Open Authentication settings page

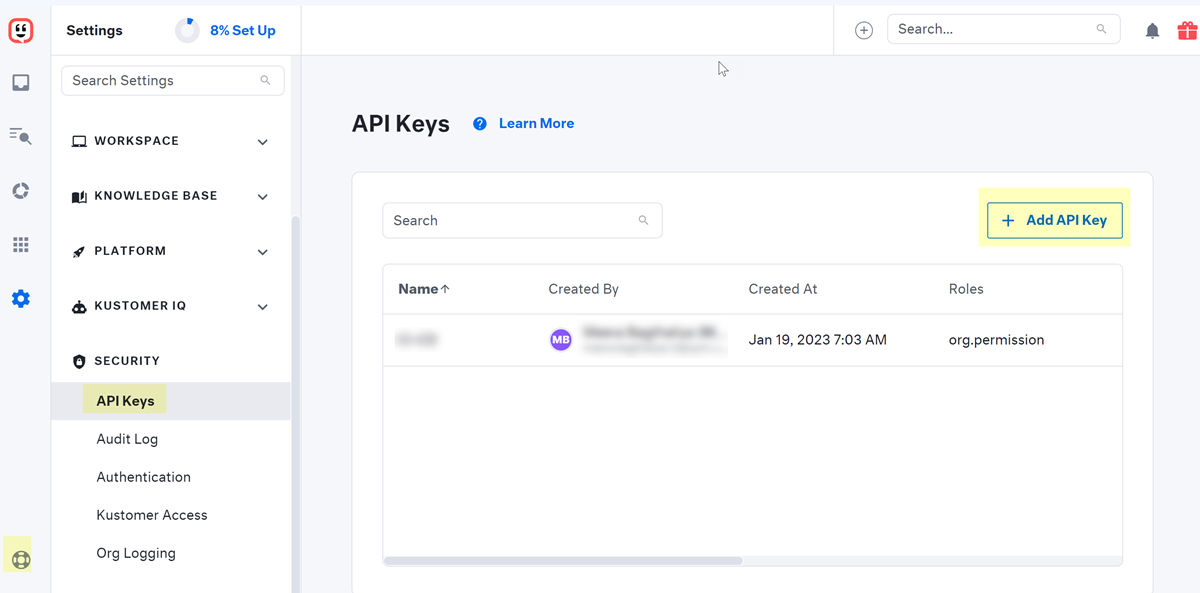tap(143, 477)
